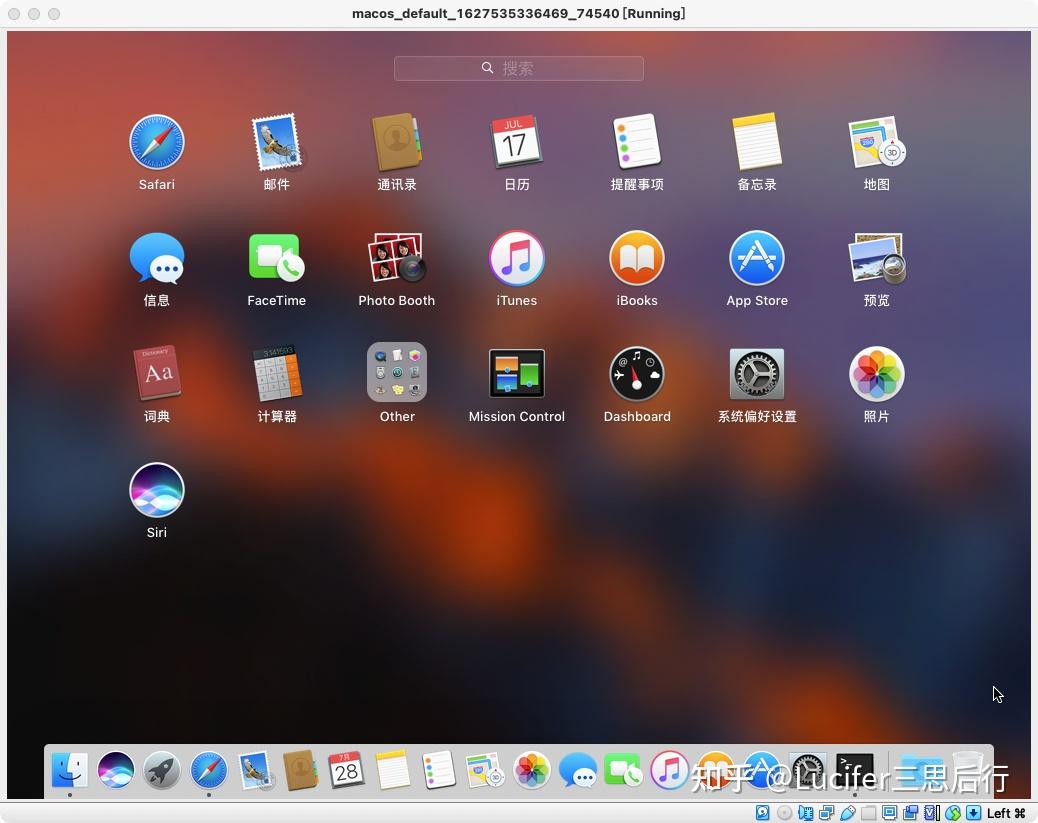Launch FaceTime
This screenshot has height=823, width=1038.
click(277, 257)
